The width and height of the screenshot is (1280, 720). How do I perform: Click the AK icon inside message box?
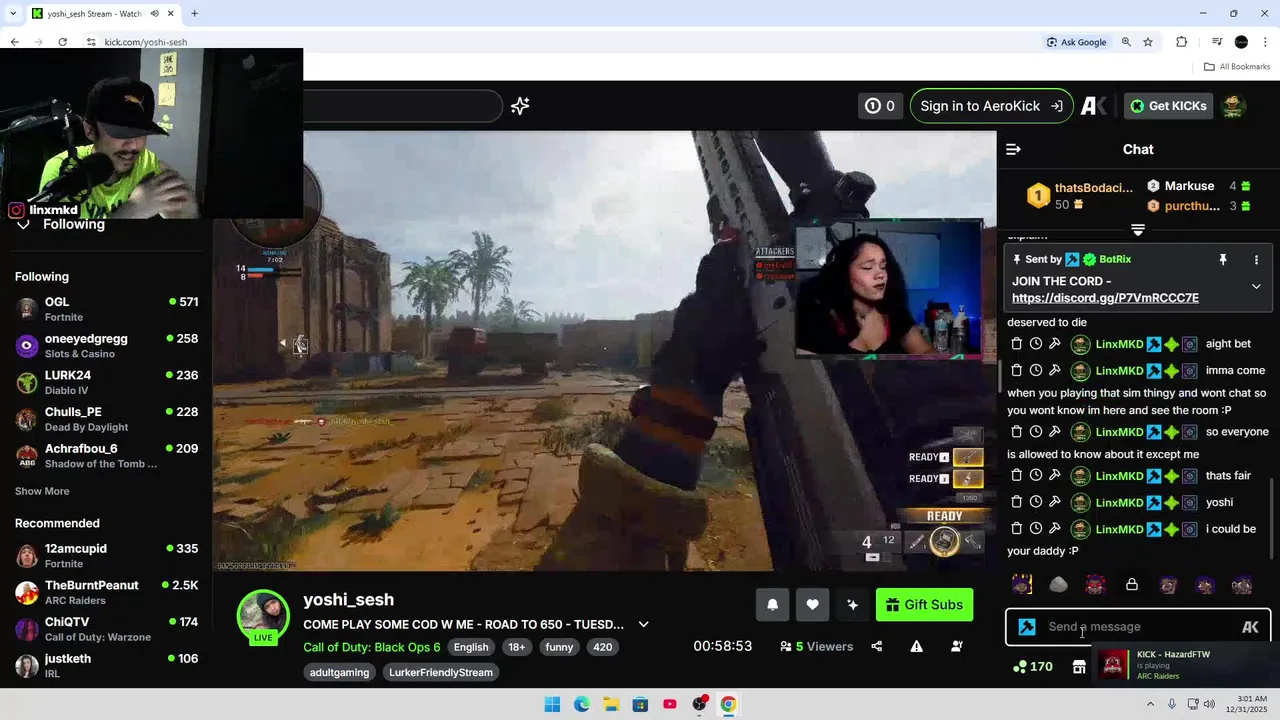coord(1250,627)
